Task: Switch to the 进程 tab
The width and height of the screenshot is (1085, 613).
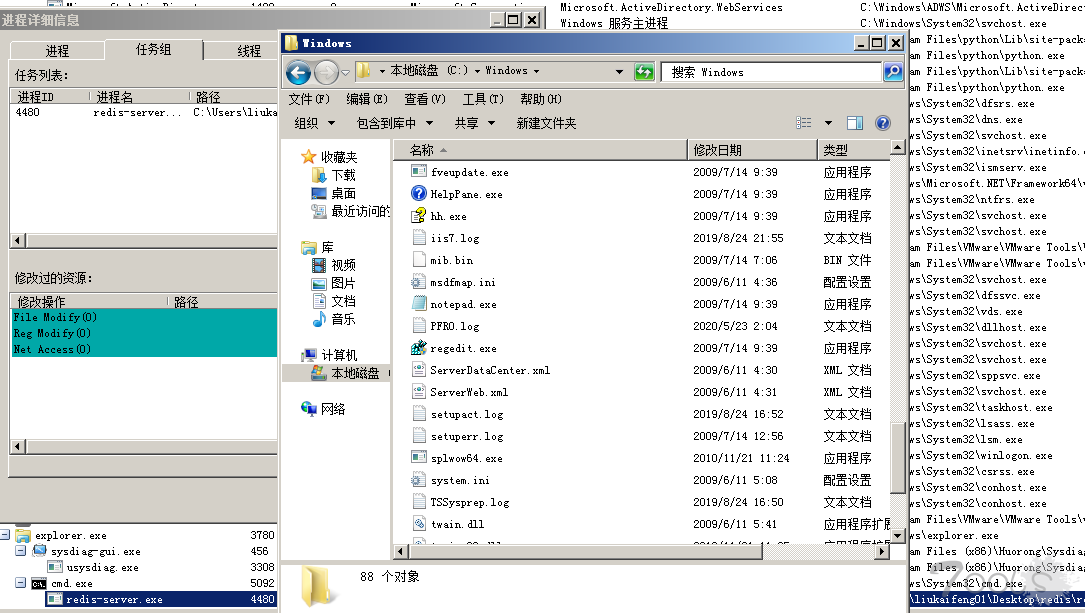Action: [x=57, y=51]
